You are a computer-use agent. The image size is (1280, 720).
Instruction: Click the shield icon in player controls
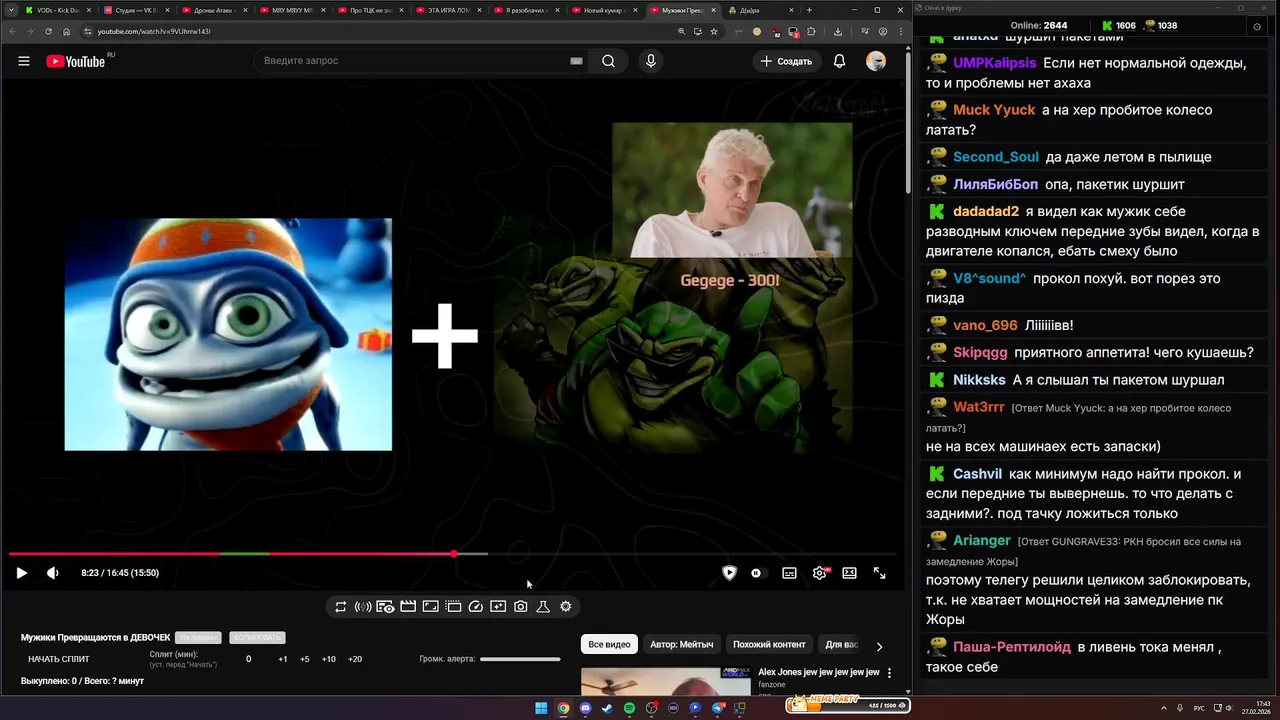pos(729,573)
